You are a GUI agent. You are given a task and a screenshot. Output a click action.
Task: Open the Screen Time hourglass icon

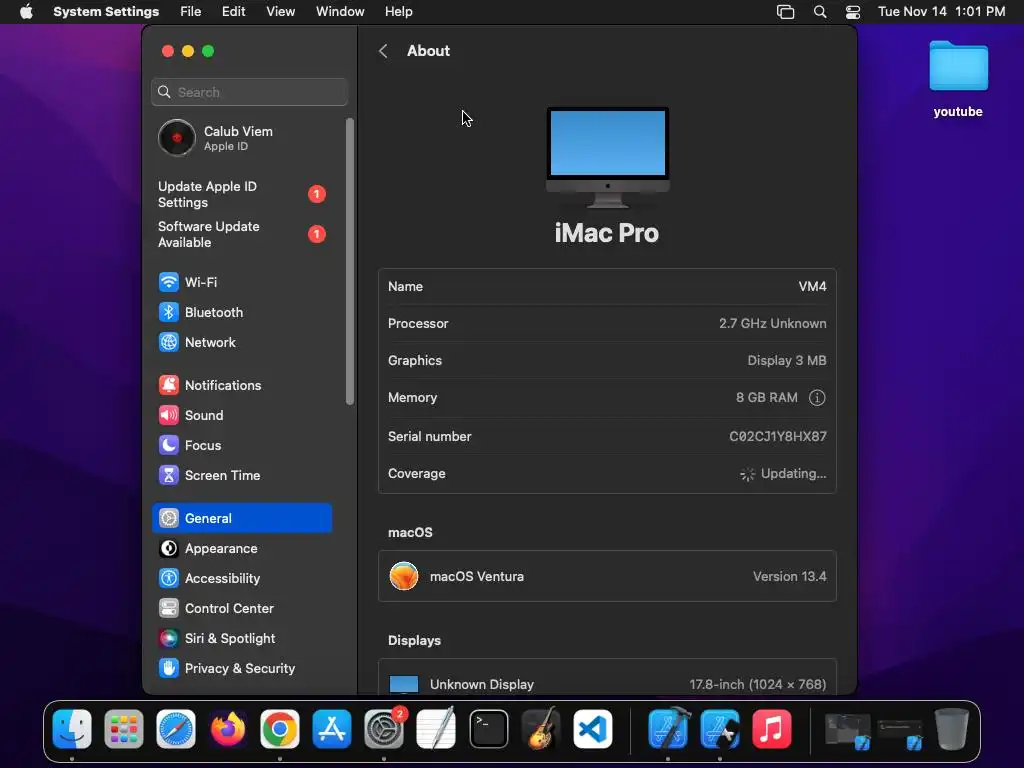(168, 475)
